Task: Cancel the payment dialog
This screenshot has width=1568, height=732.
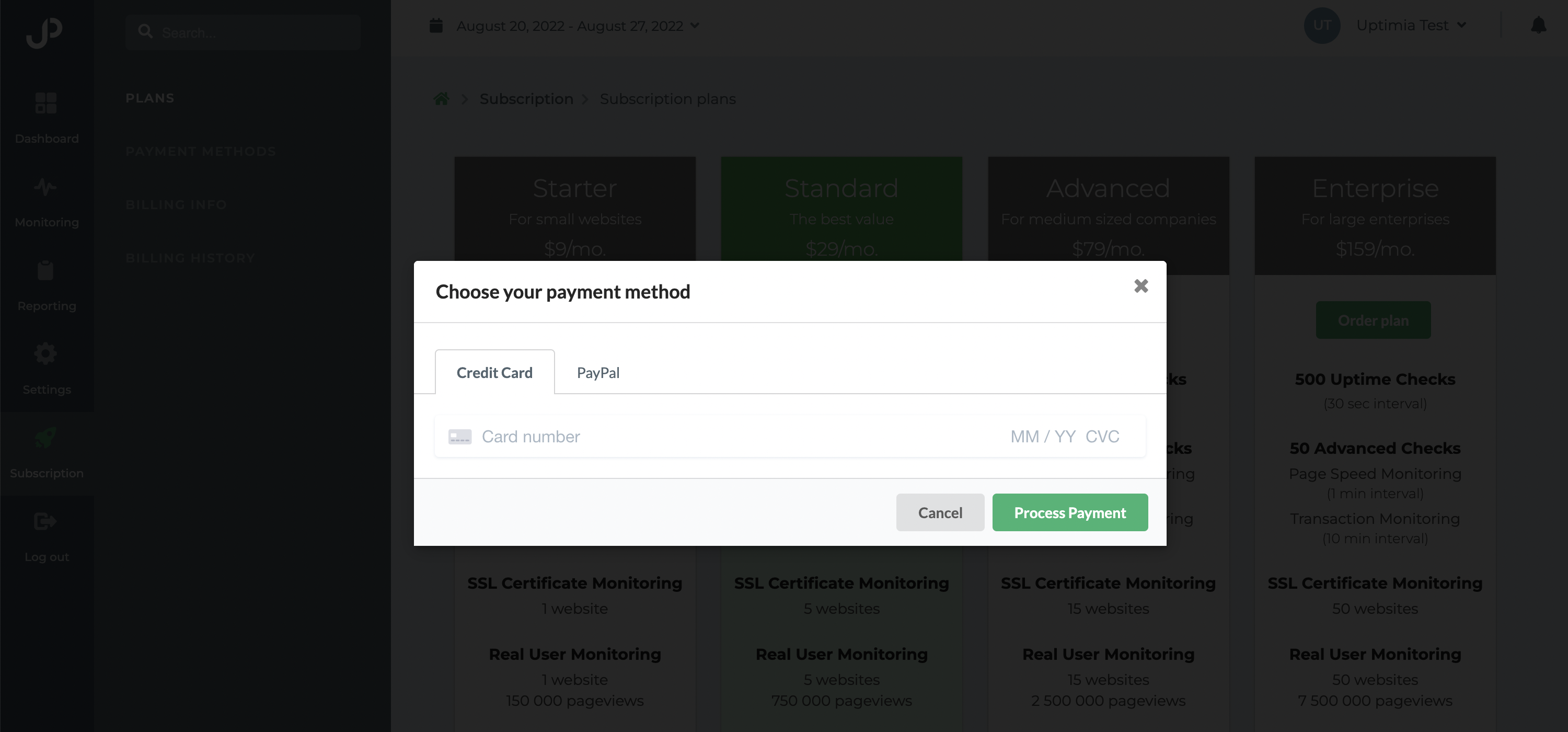Action: (940, 512)
